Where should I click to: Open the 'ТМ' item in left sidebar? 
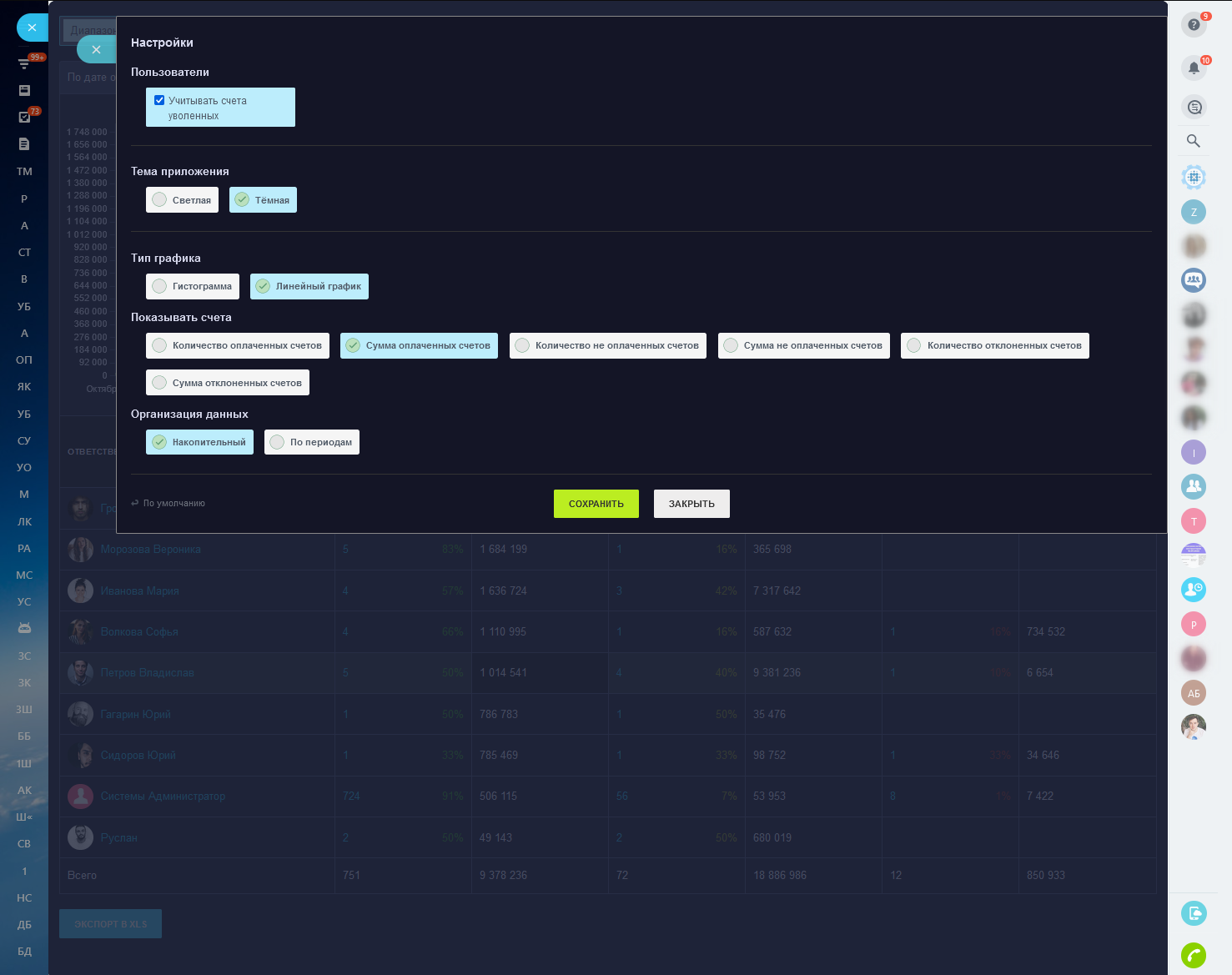coord(24,172)
